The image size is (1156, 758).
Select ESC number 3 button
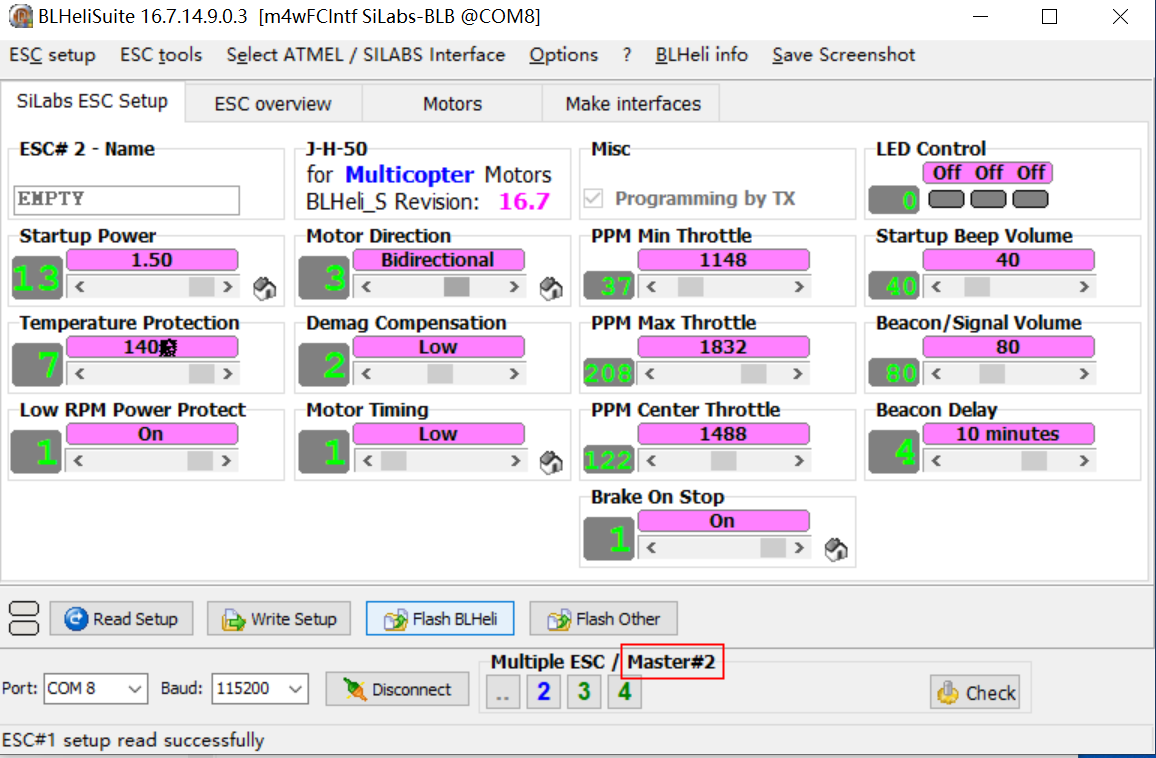tap(584, 692)
